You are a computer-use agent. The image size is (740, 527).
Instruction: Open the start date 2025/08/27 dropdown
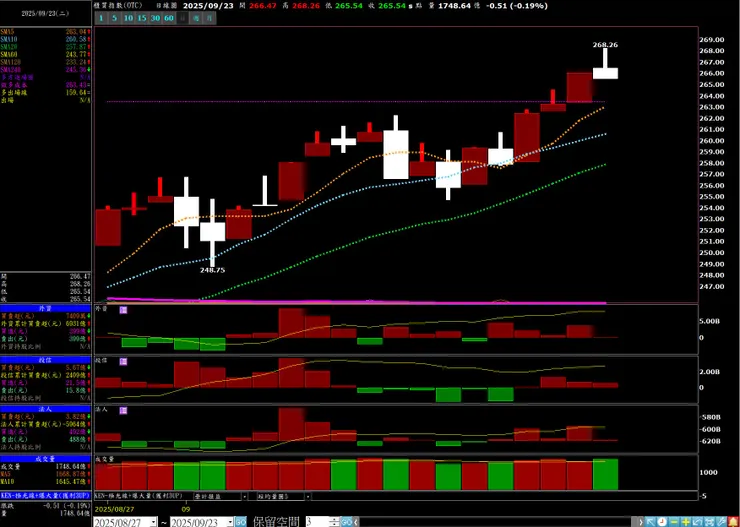[x=153, y=522]
